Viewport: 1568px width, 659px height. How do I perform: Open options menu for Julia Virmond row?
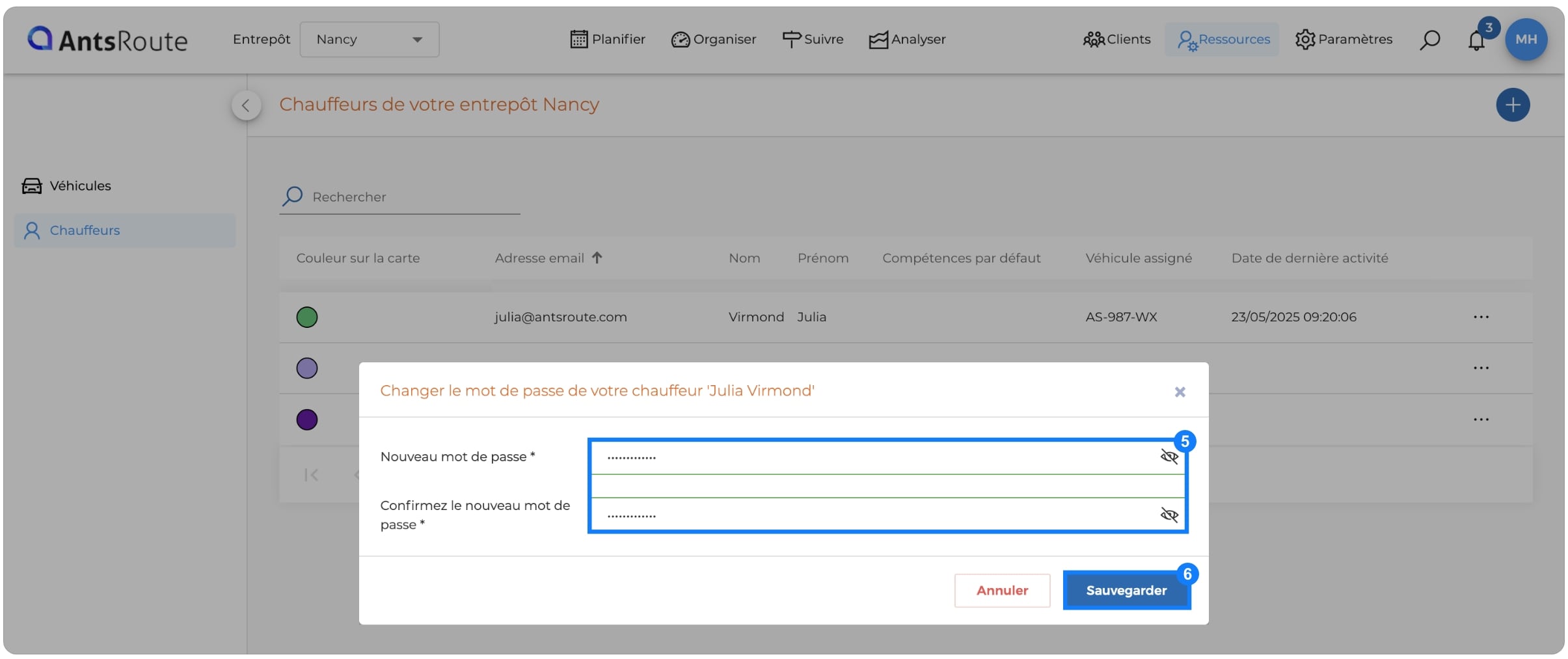1481,317
